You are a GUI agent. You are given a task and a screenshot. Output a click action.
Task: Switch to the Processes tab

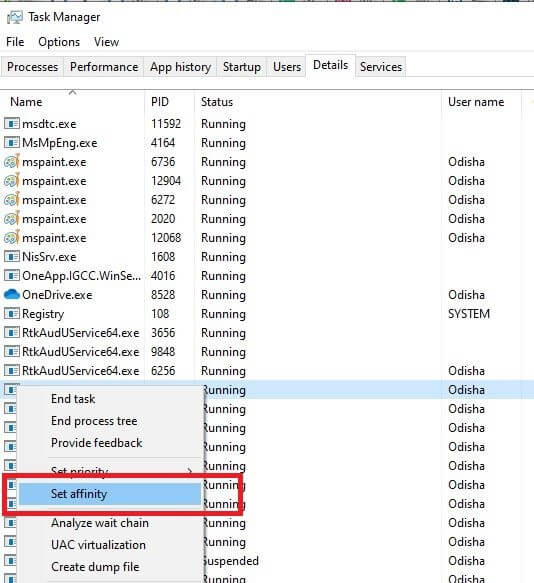pyautogui.click(x=32, y=67)
